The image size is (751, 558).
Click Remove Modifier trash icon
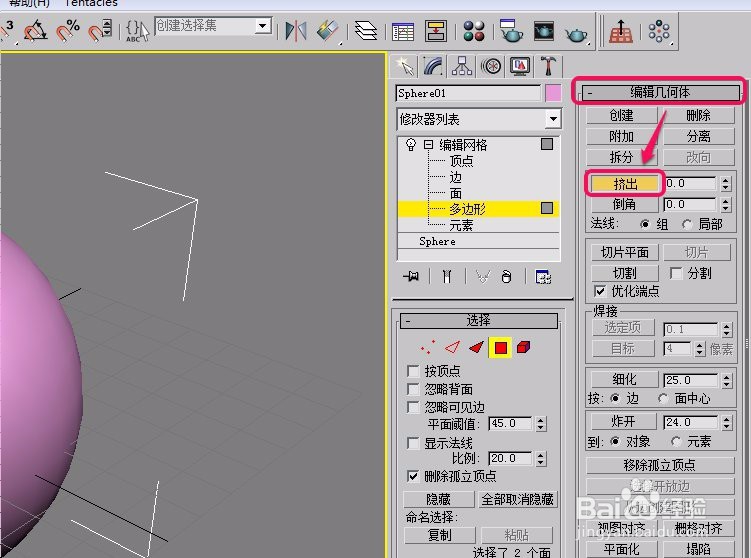[x=506, y=276]
